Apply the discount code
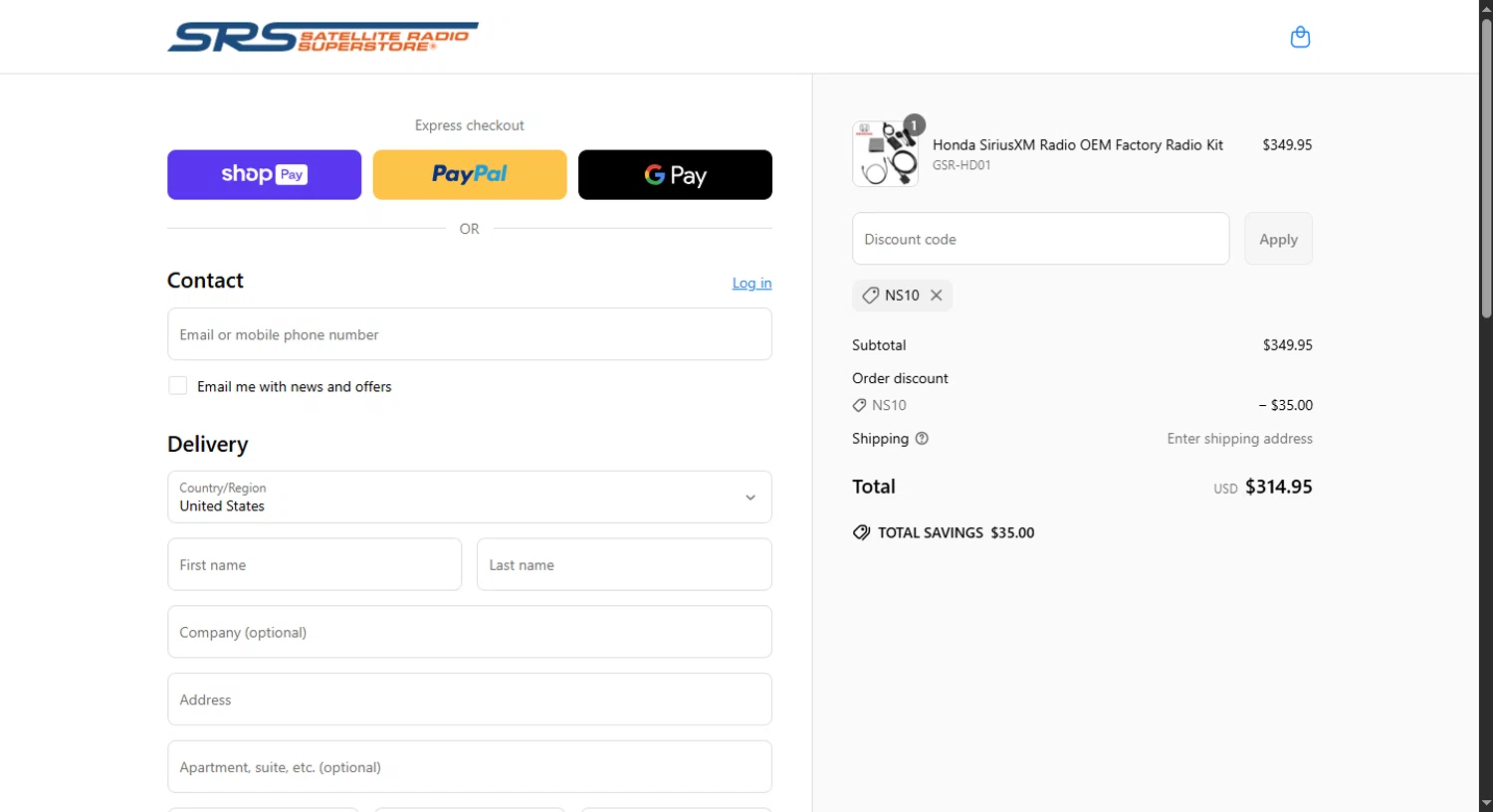This screenshot has height=812, width=1493. [1278, 239]
